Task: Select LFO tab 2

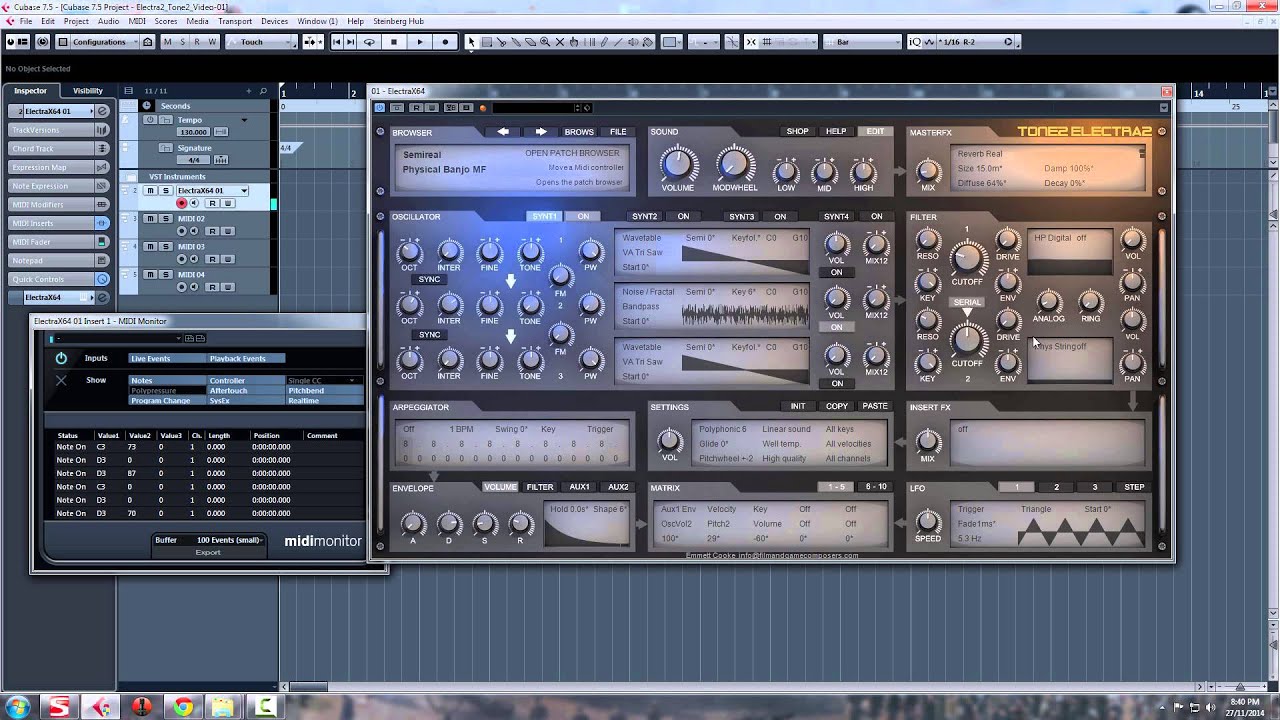Action: 1056,487
